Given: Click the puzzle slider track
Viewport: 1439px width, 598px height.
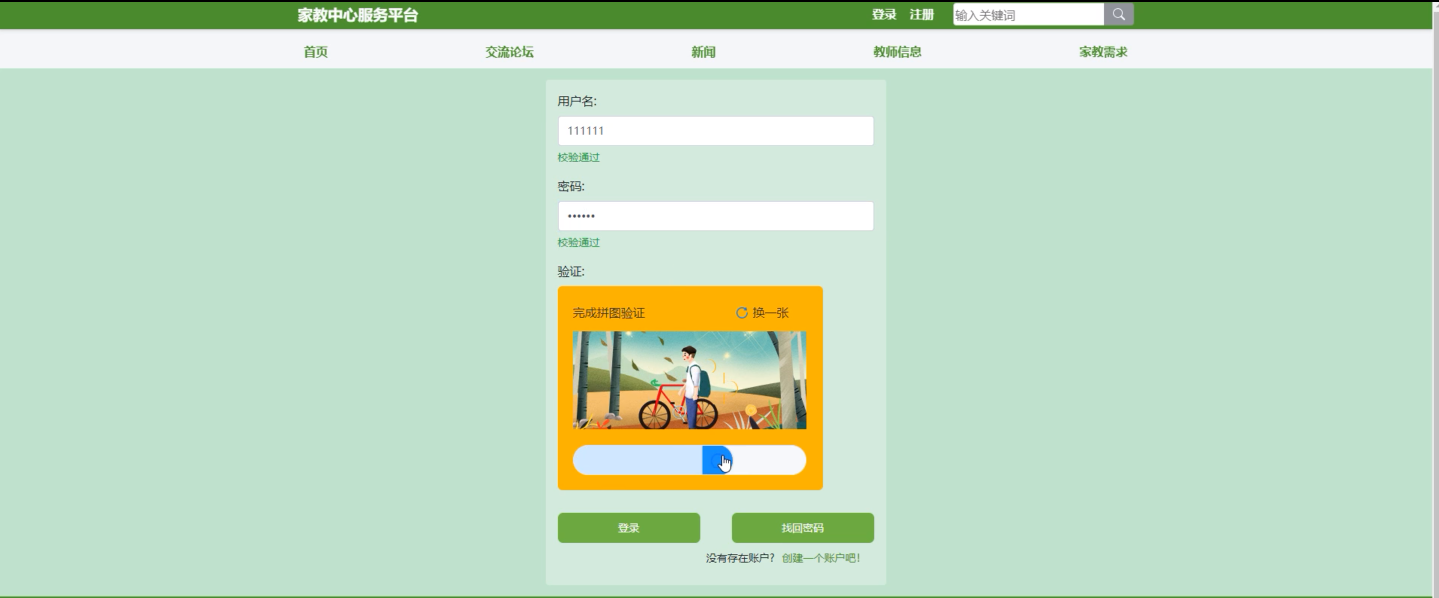Looking at the screenshot, I should pyautogui.click(x=689, y=460).
